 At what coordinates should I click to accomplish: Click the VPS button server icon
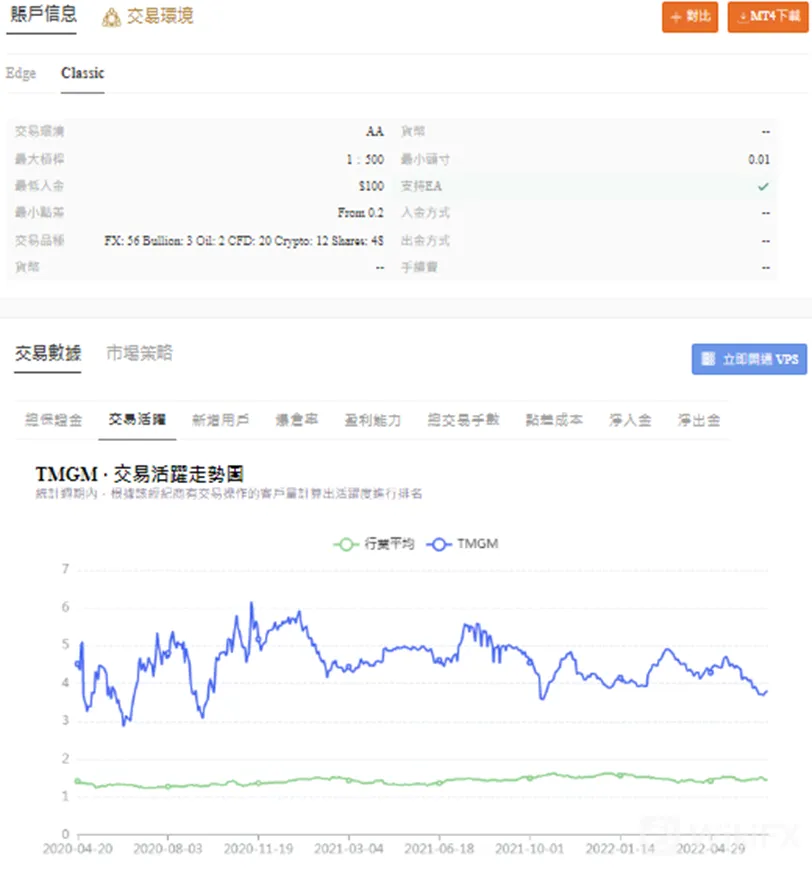pyautogui.click(x=708, y=359)
